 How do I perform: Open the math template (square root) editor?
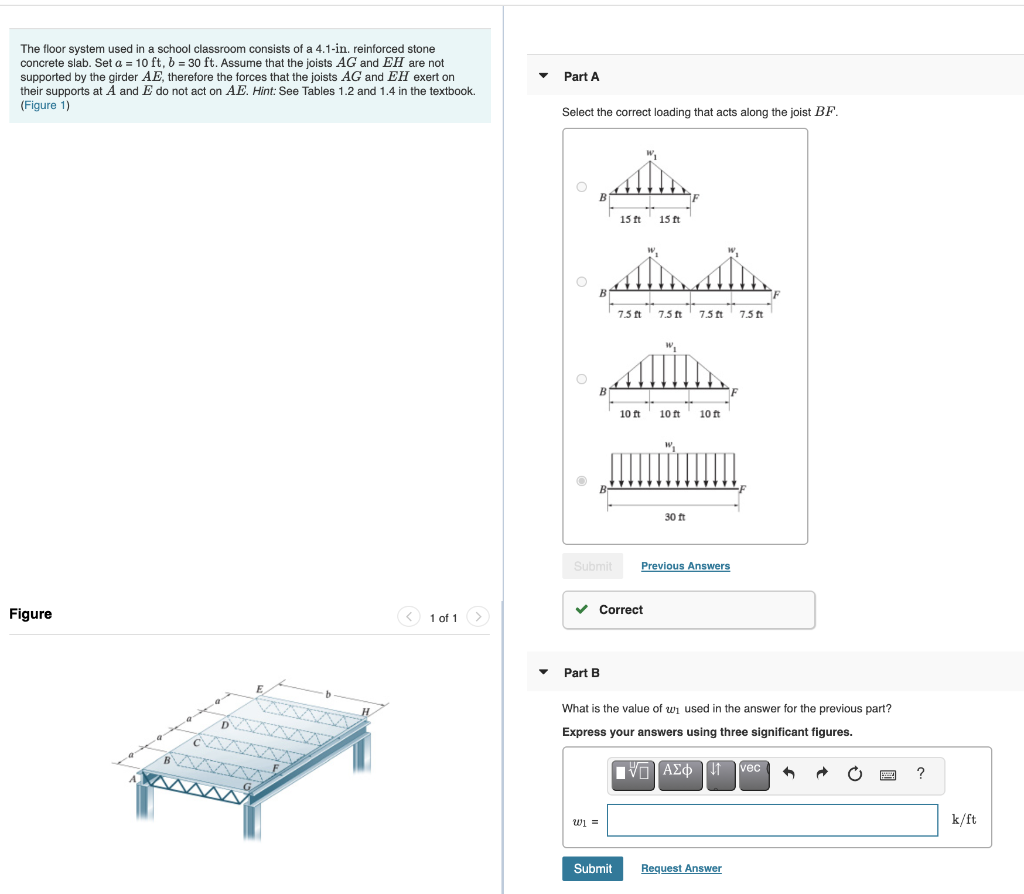click(x=631, y=775)
